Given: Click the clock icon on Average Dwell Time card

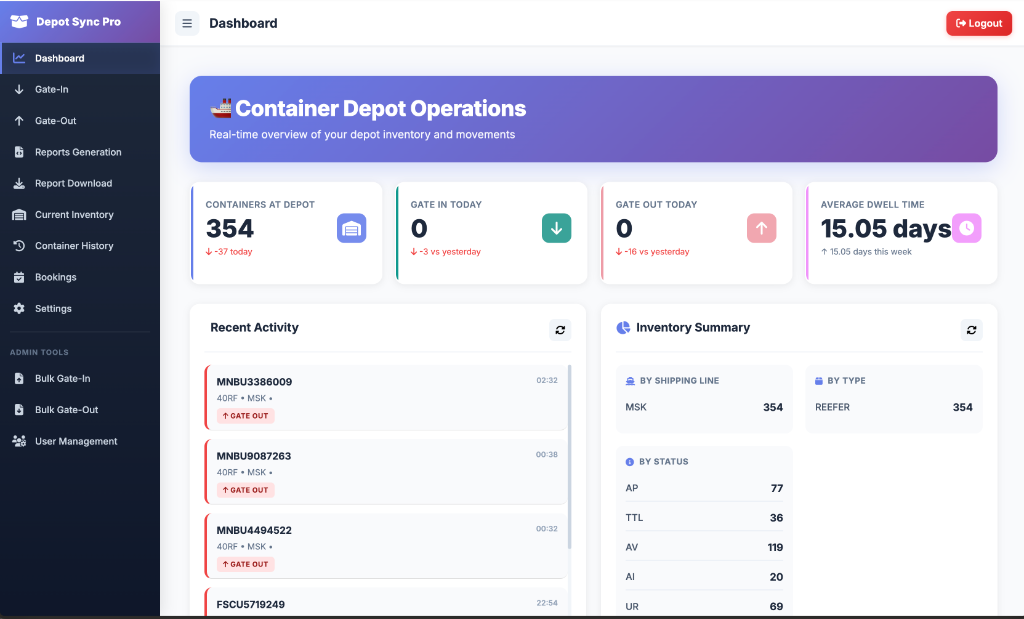Looking at the screenshot, I should [965, 228].
